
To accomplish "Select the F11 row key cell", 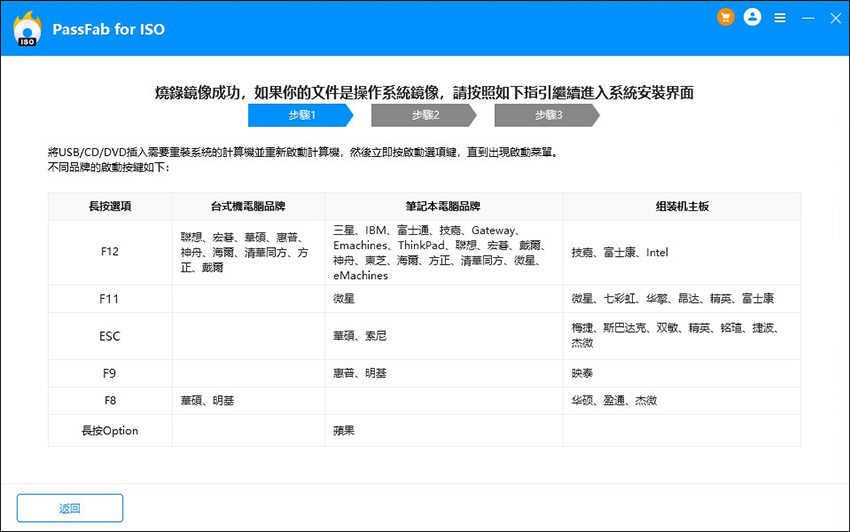I will [110, 299].
